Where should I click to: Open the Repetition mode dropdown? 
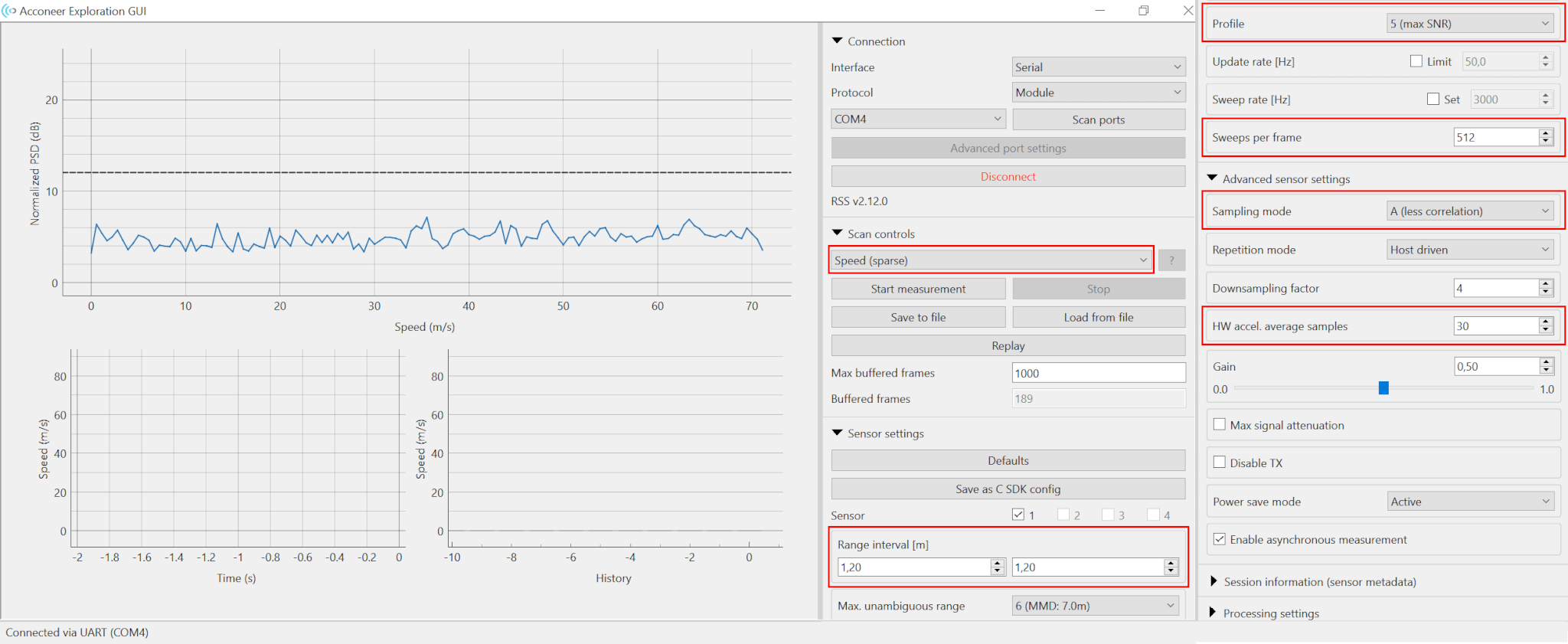coord(1470,250)
